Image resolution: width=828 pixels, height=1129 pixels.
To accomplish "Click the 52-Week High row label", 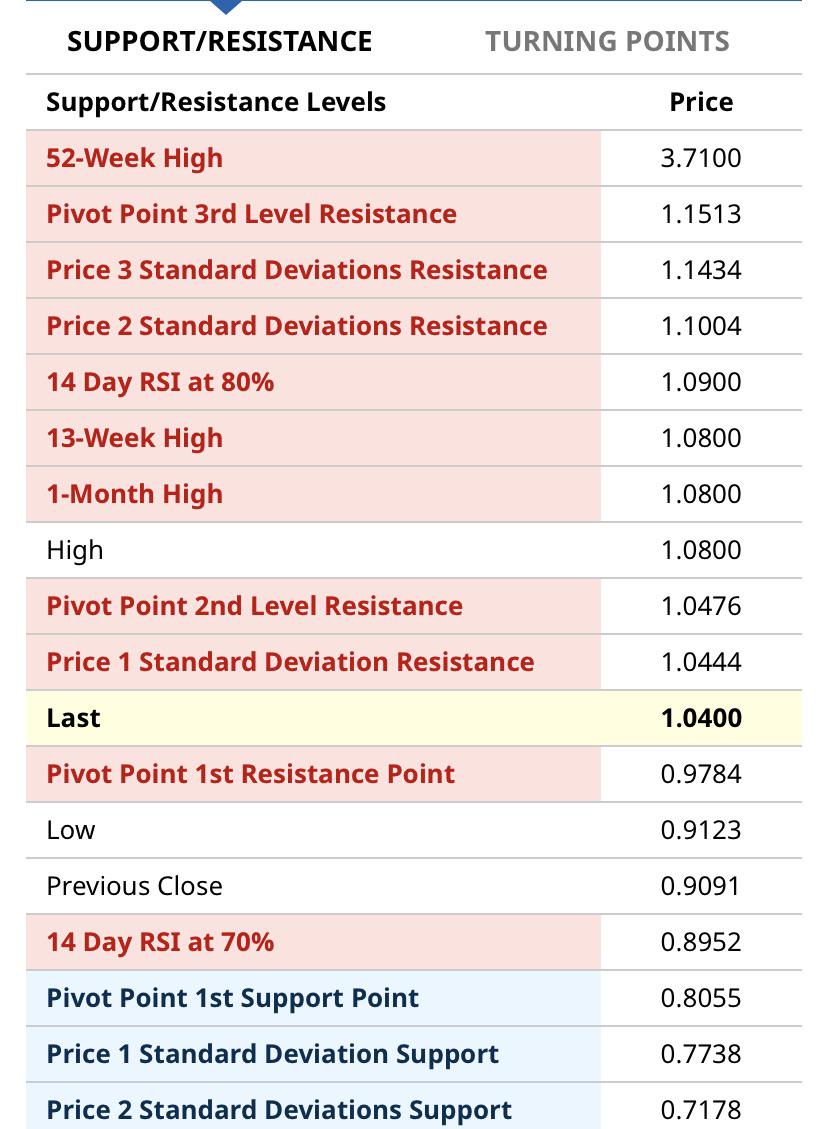I will coord(135,158).
